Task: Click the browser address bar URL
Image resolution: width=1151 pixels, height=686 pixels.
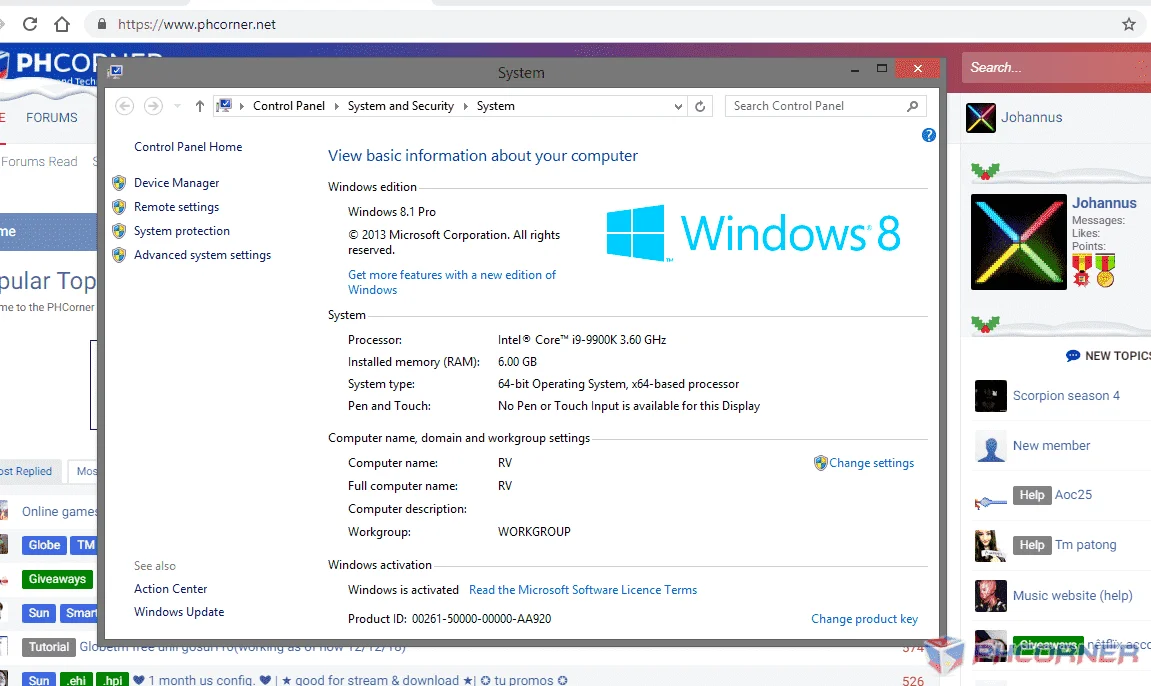Action: pyautogui.click(x=197, y=24)
